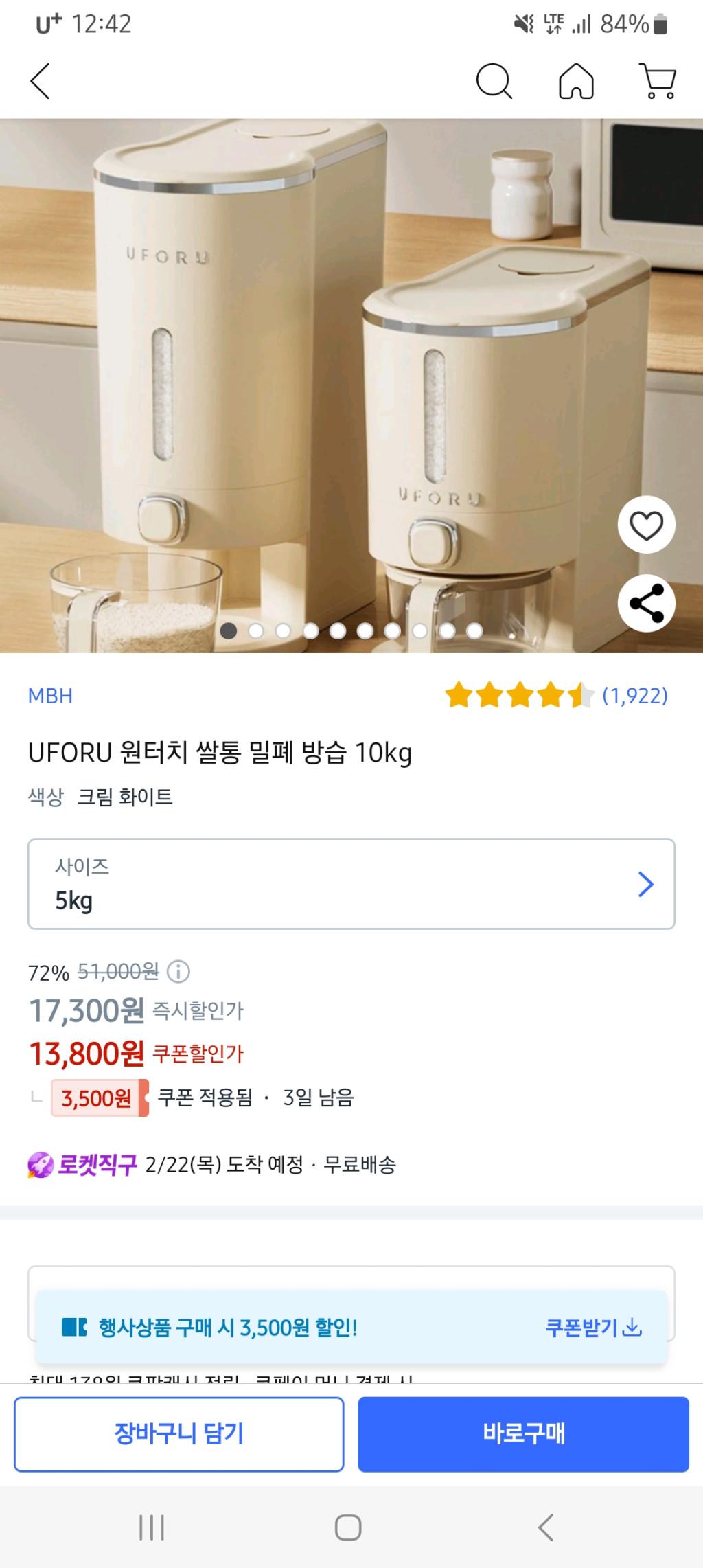Open the search magnifier icon
Screen dimensions: 703x1568
(x=494, y=81)
